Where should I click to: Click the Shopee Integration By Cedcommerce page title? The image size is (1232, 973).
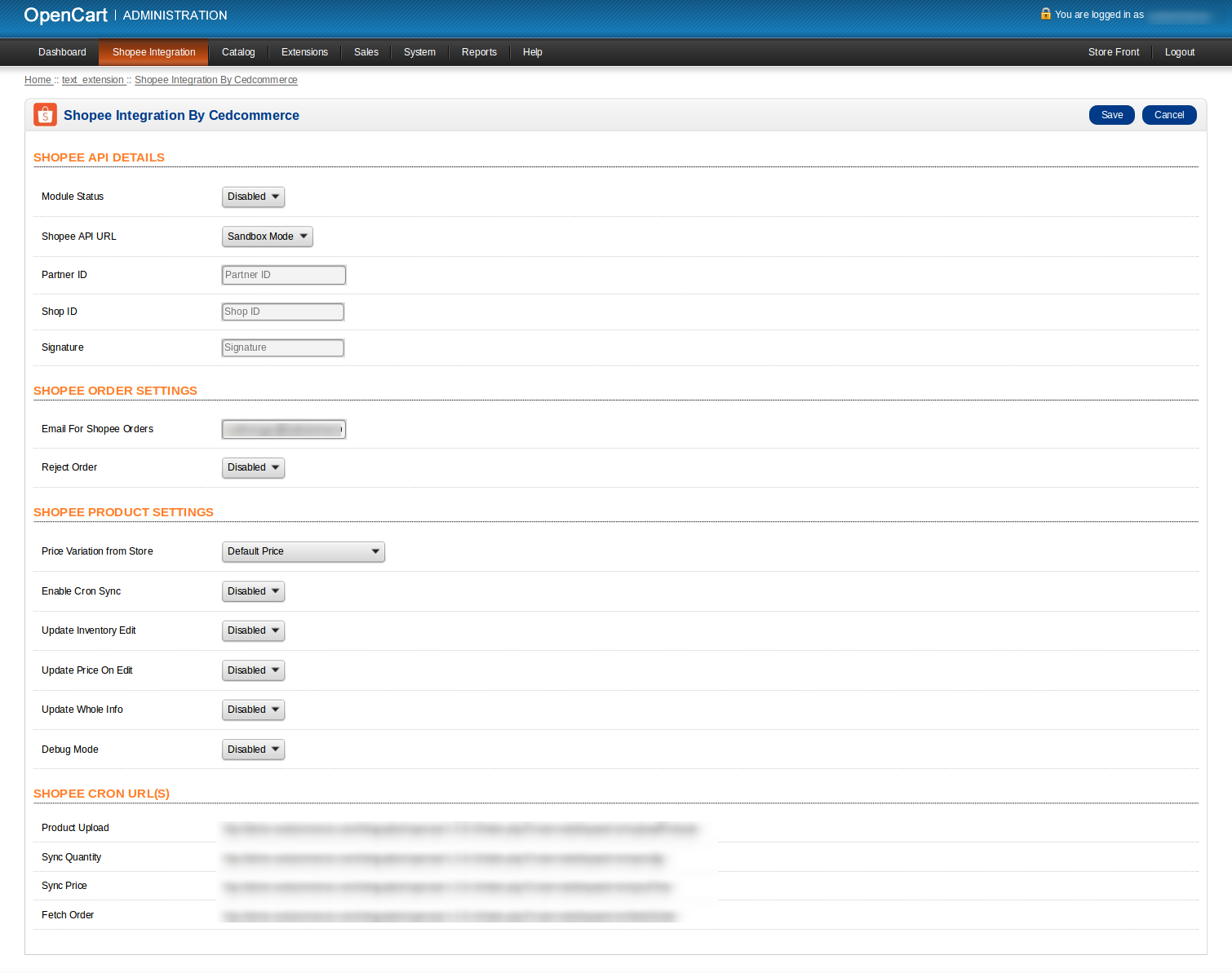[x=181, y=115]
